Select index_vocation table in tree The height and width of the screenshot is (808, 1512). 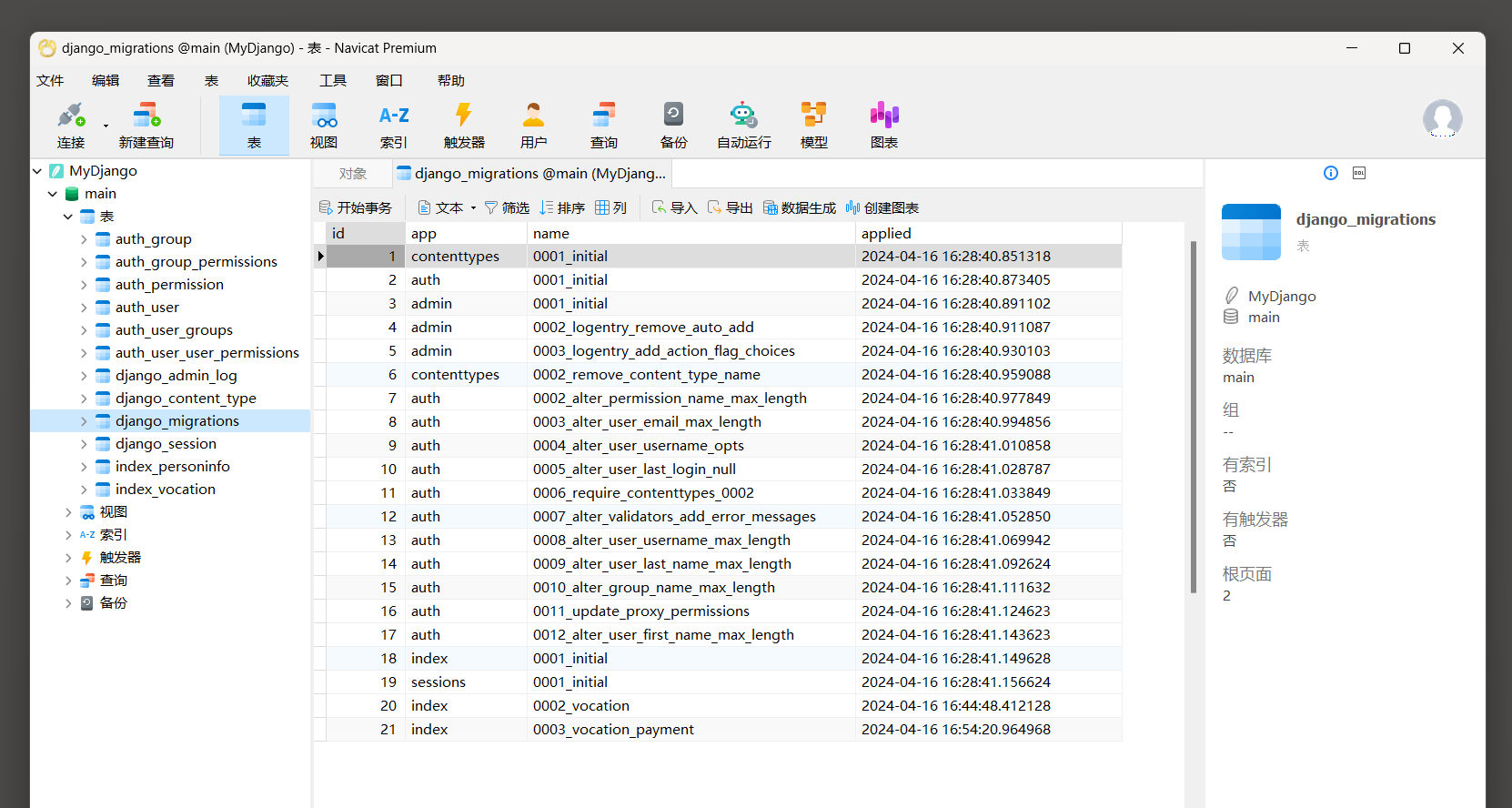pyautogui.click(x=166, y=490)
